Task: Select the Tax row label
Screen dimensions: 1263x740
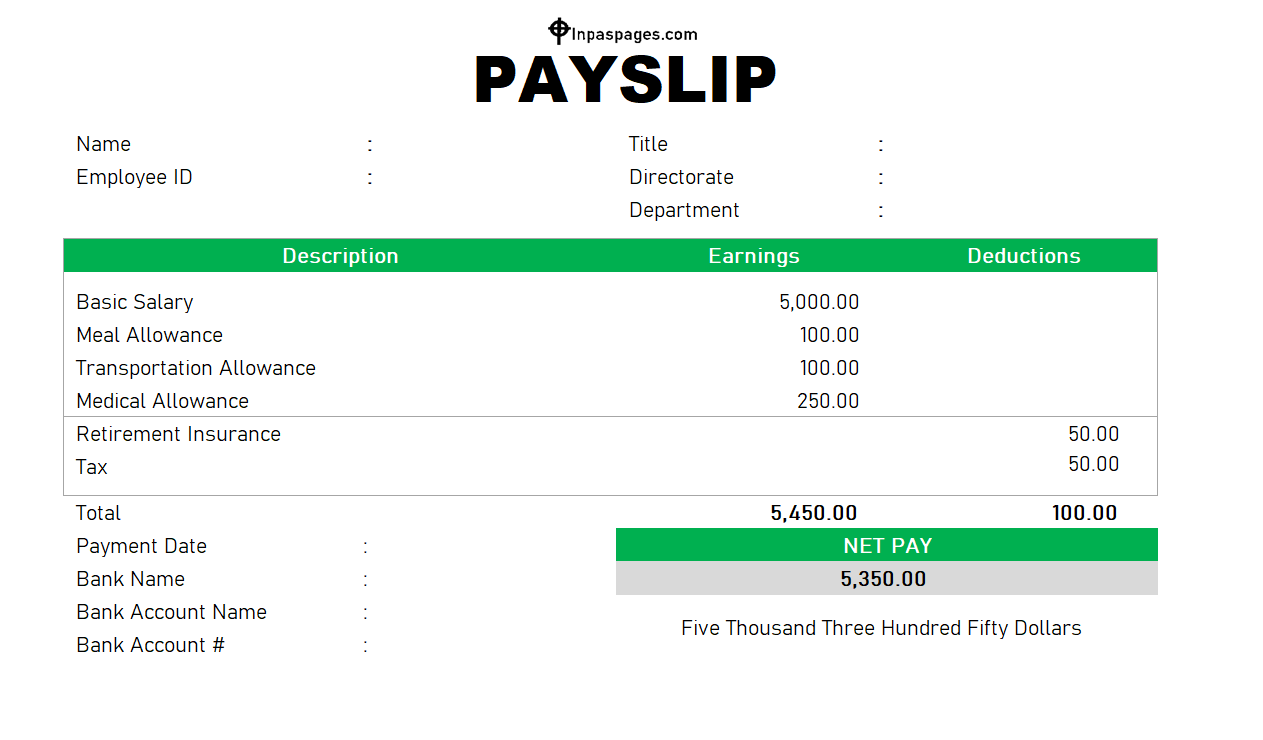Action: coord(92,467)
